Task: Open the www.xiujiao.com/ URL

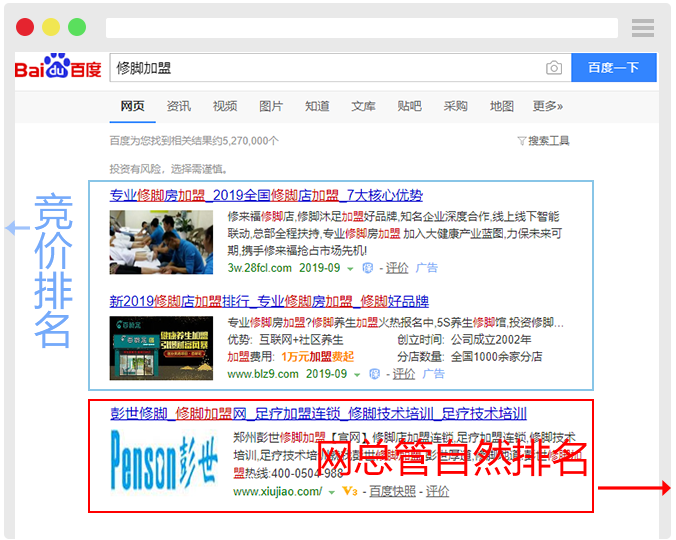Action: pyautogui.click(x=278, y=491)
